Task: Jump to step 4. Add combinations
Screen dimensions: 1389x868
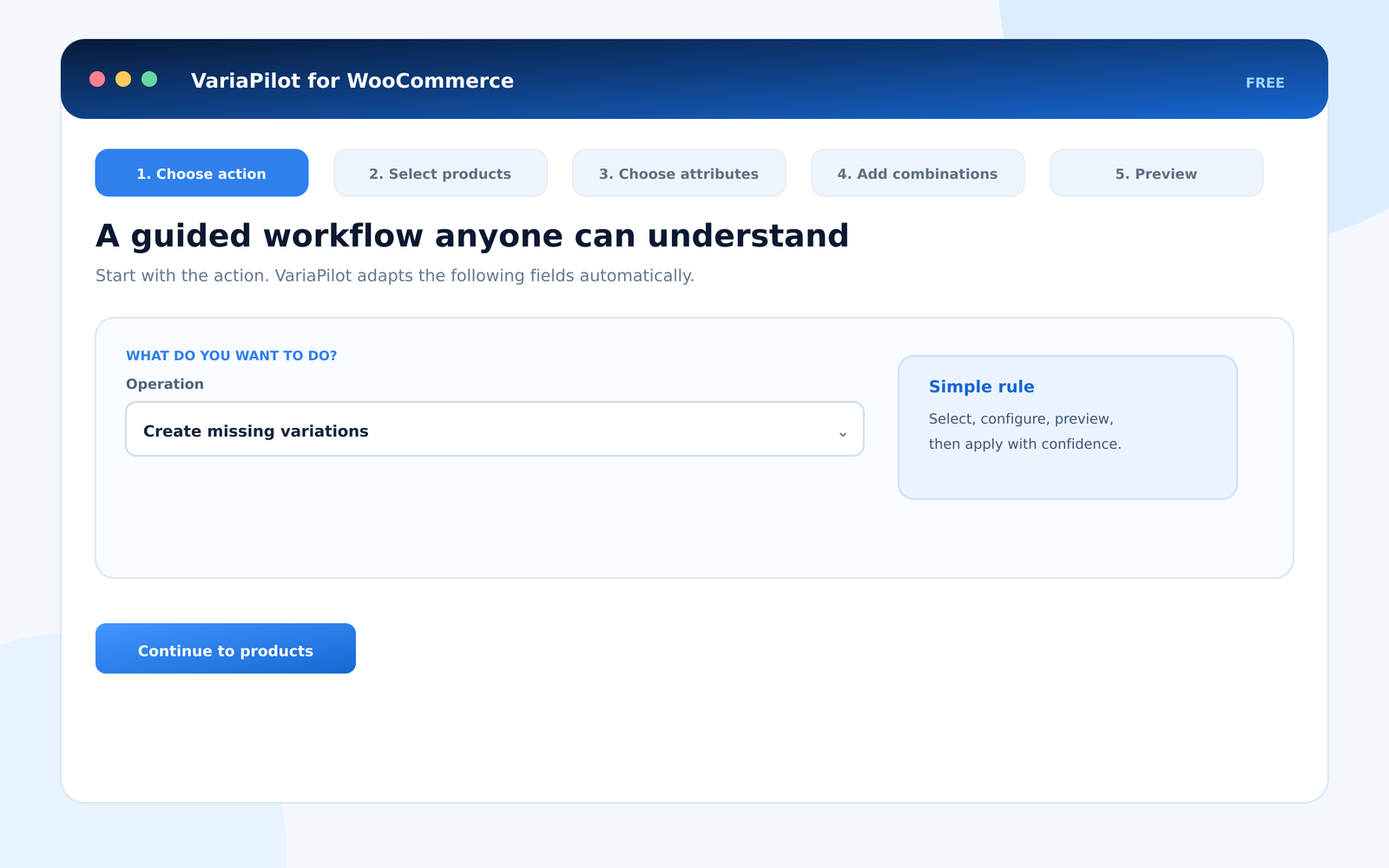Action: pos(918,173)
